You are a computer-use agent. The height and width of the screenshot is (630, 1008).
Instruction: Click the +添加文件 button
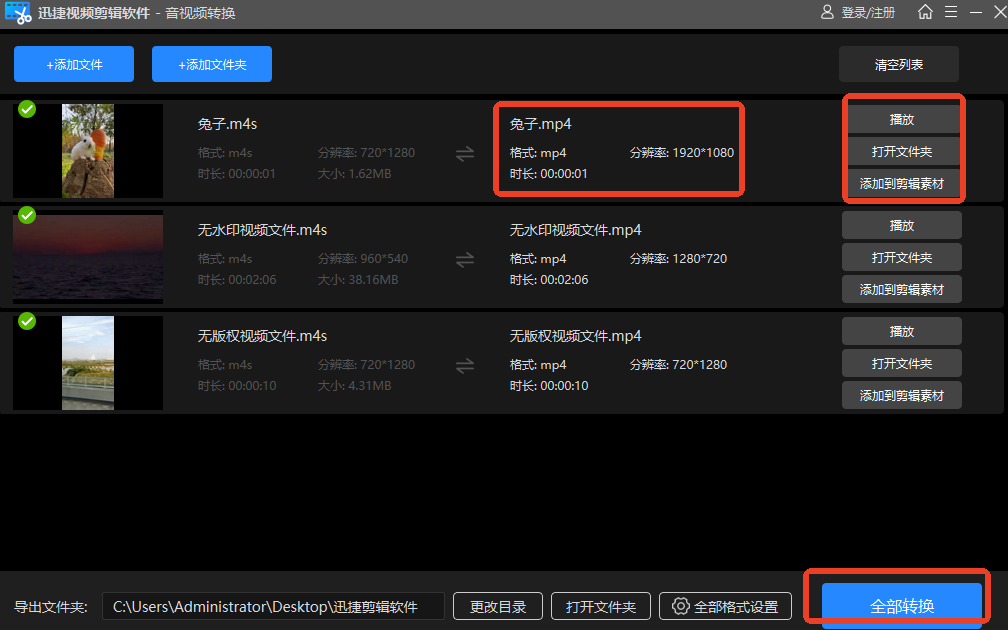[73, 63]
